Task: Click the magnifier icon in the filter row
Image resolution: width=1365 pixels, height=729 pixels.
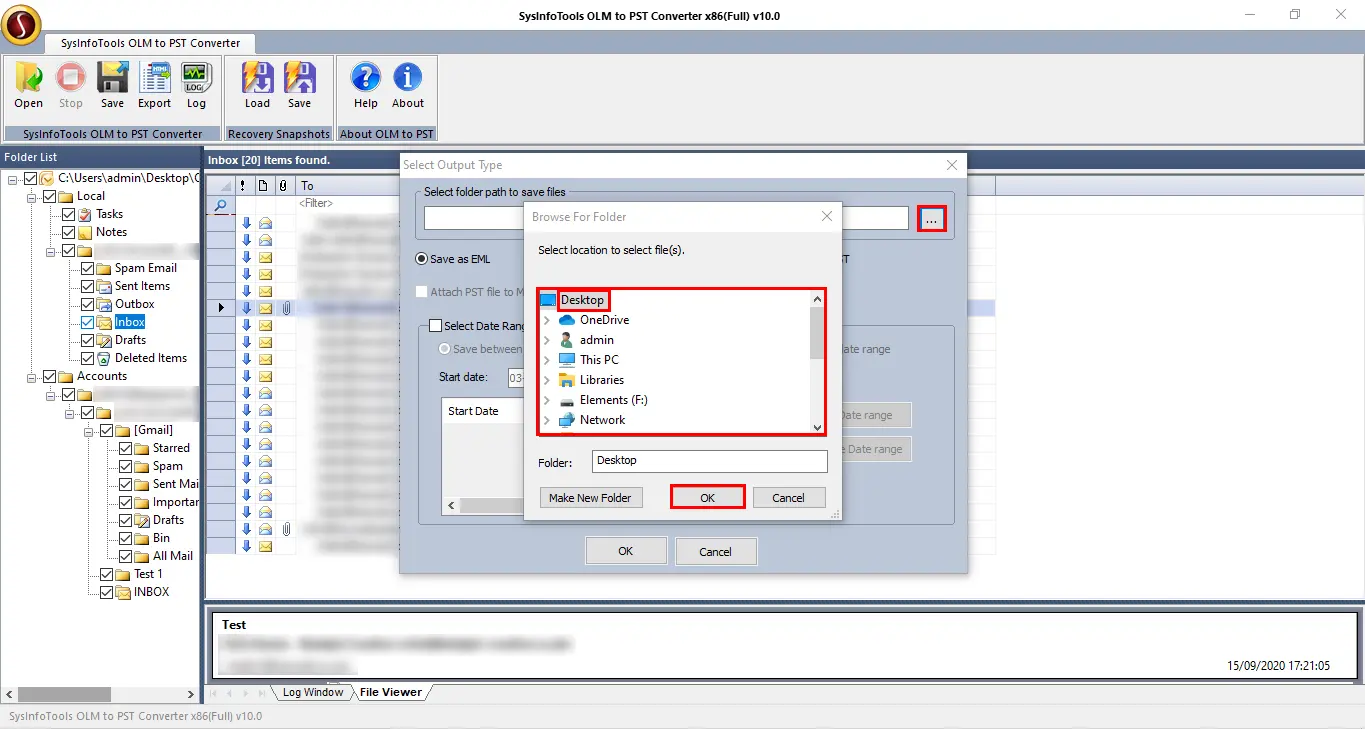Action: (x=221, y=204)
